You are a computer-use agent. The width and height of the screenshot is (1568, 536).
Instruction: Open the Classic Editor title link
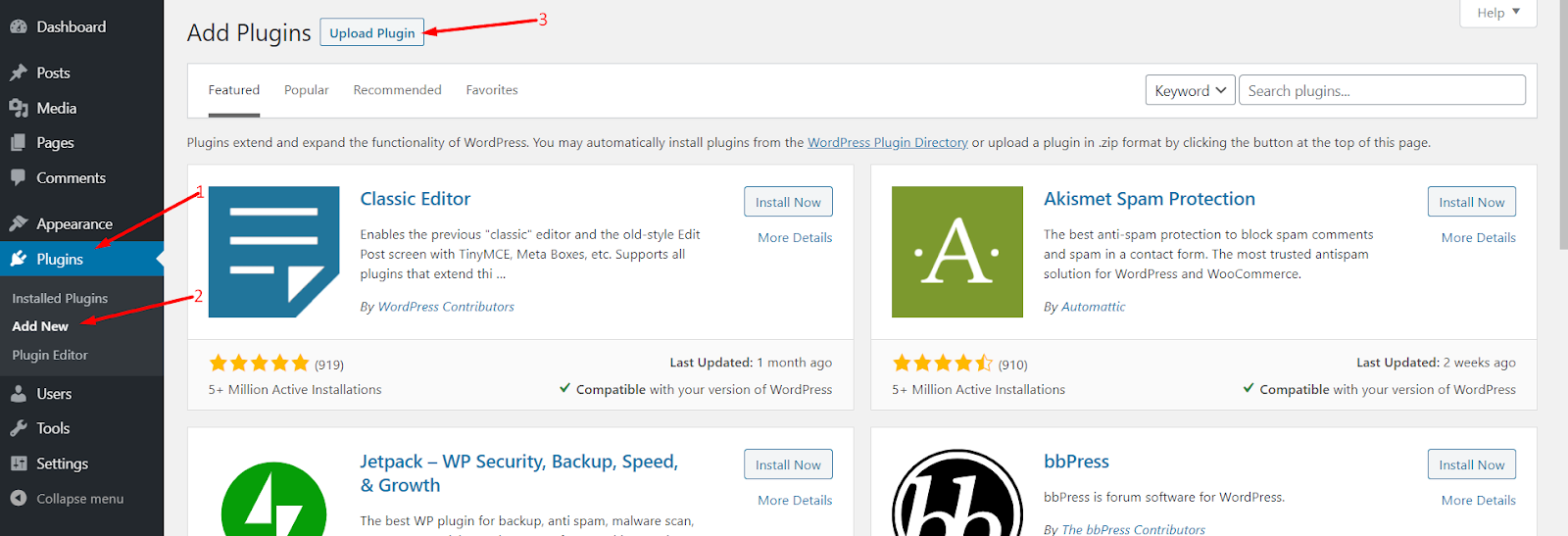click(x=416, y=199)
